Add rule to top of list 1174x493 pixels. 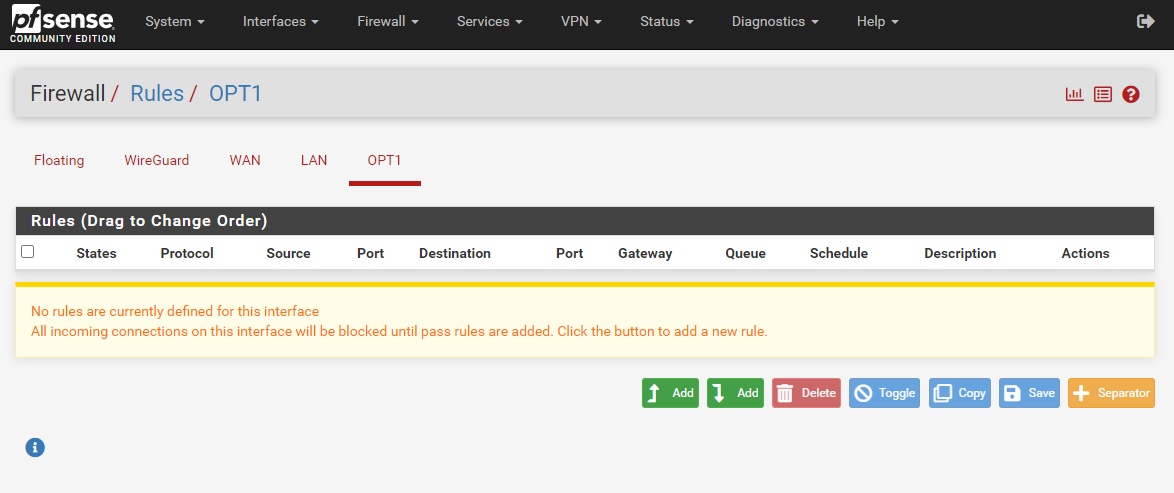(x=670, y=393)
